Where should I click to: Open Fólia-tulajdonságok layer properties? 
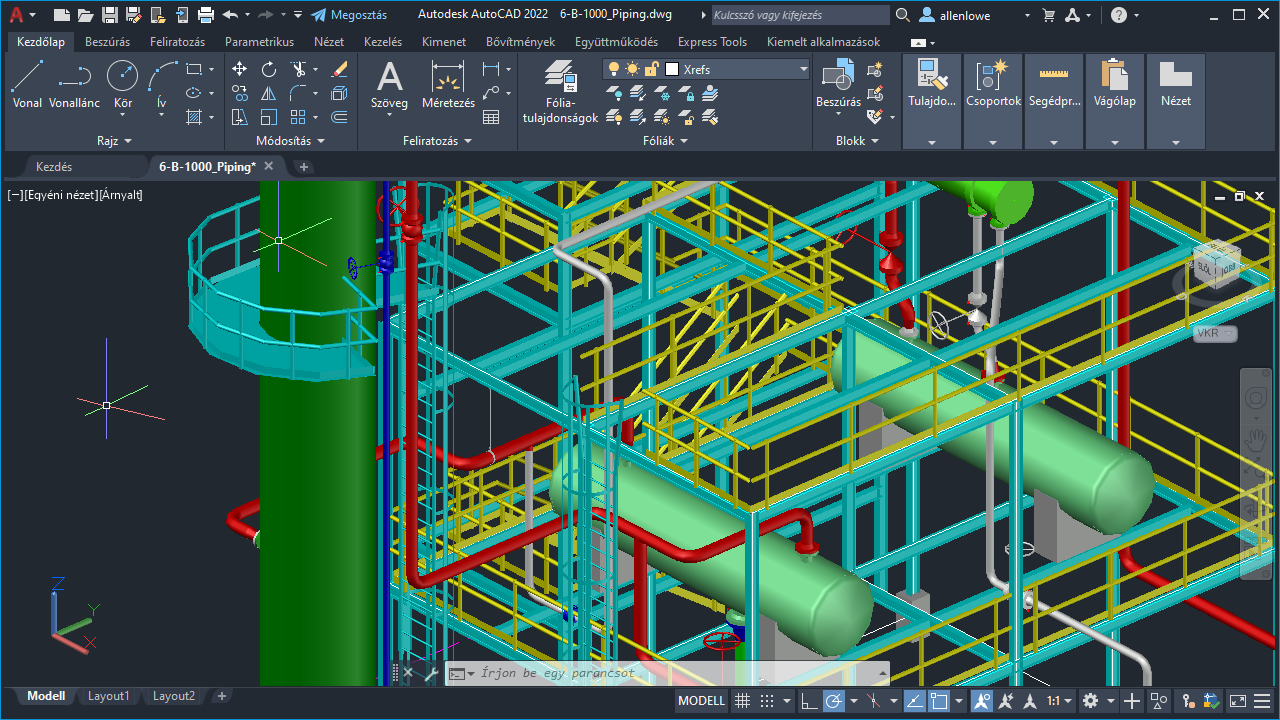(560, 92)
